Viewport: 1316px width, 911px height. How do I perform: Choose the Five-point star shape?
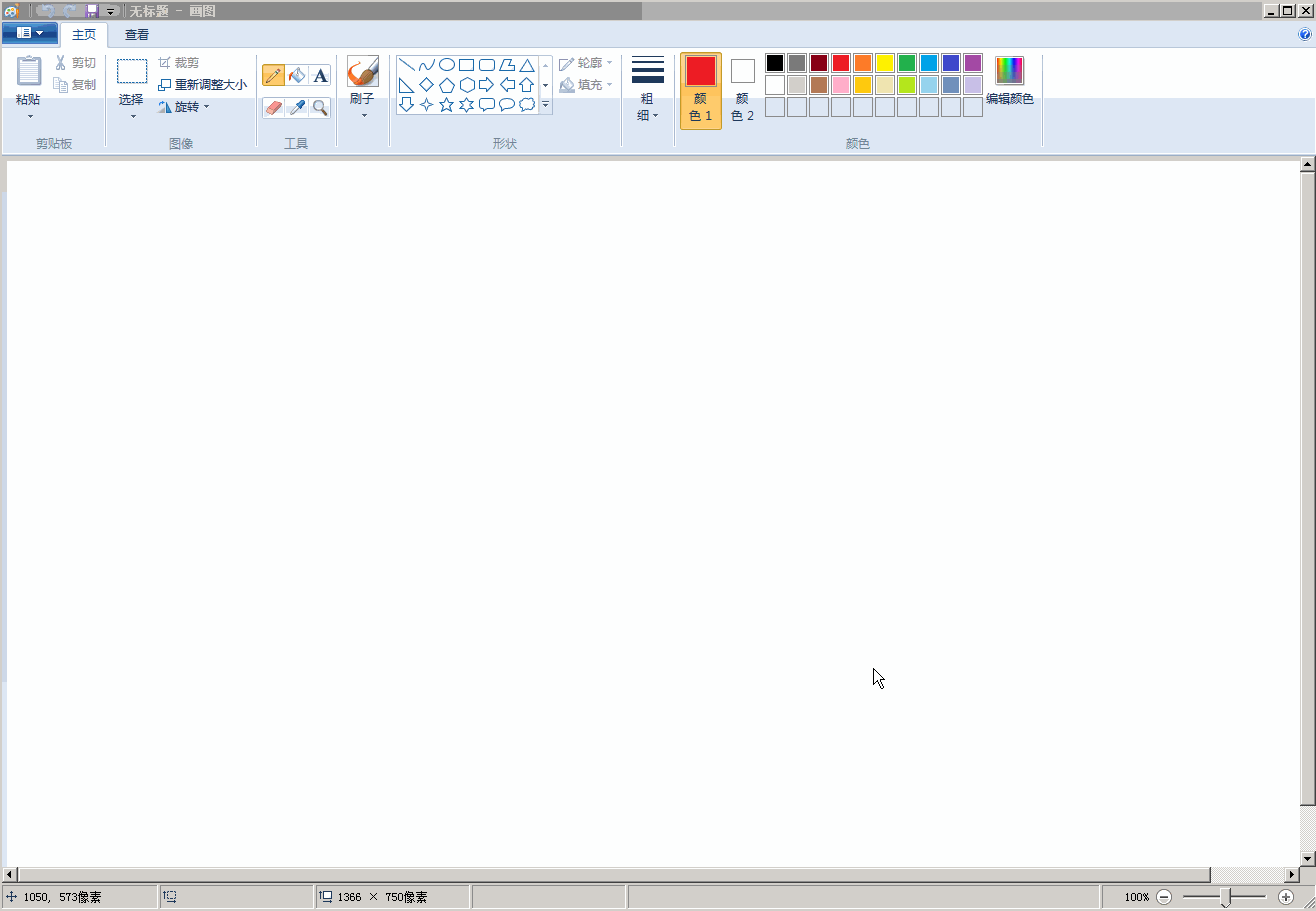point(447,104)
